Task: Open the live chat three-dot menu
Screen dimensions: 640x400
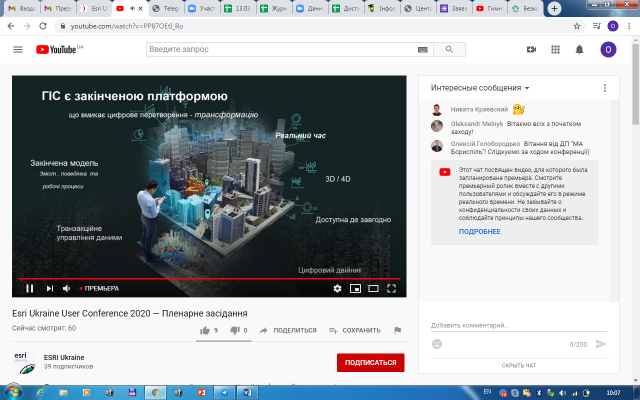Action: (x=605, y=88)
